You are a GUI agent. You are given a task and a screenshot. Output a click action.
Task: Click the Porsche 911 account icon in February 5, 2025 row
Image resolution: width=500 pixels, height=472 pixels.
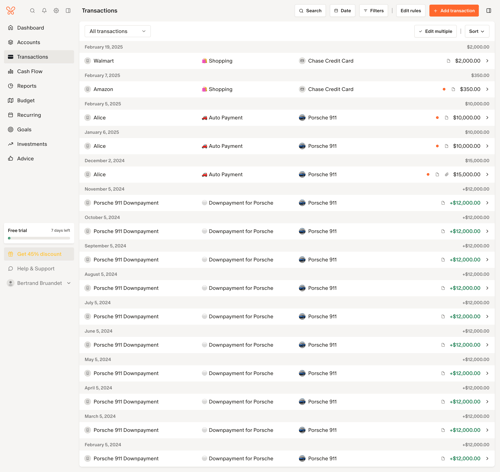302,117
